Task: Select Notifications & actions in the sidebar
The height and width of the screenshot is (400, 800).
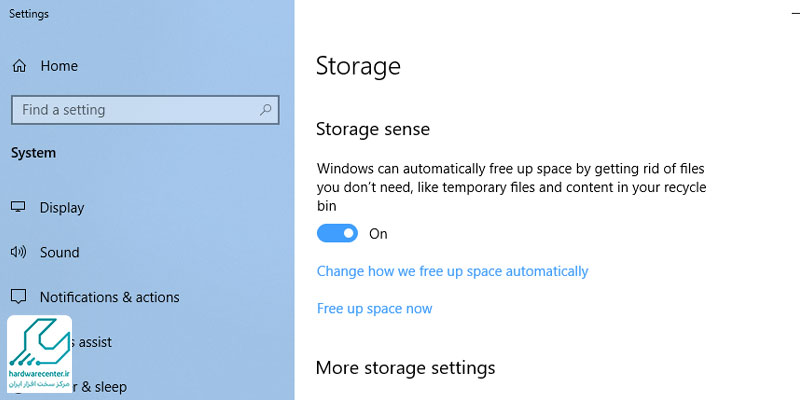Action: click(x=110, y=297)
